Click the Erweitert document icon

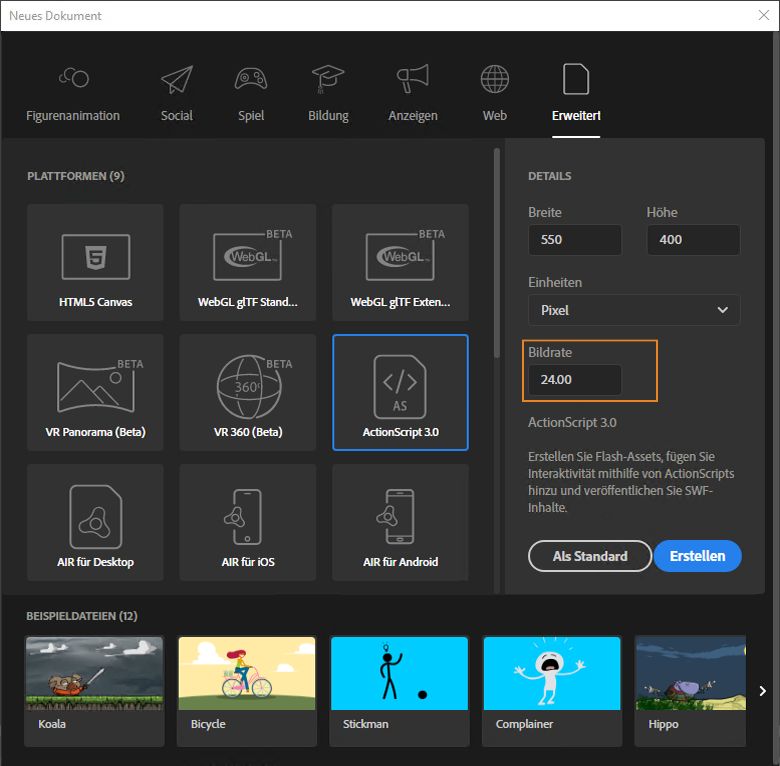[x=576, y=79]
